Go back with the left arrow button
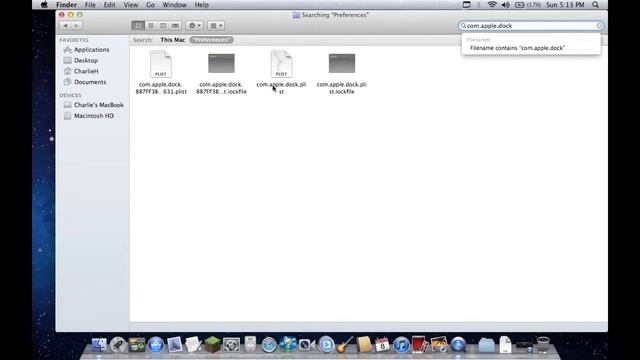Viewport: 640px width, 360px height. pos(65,26)
